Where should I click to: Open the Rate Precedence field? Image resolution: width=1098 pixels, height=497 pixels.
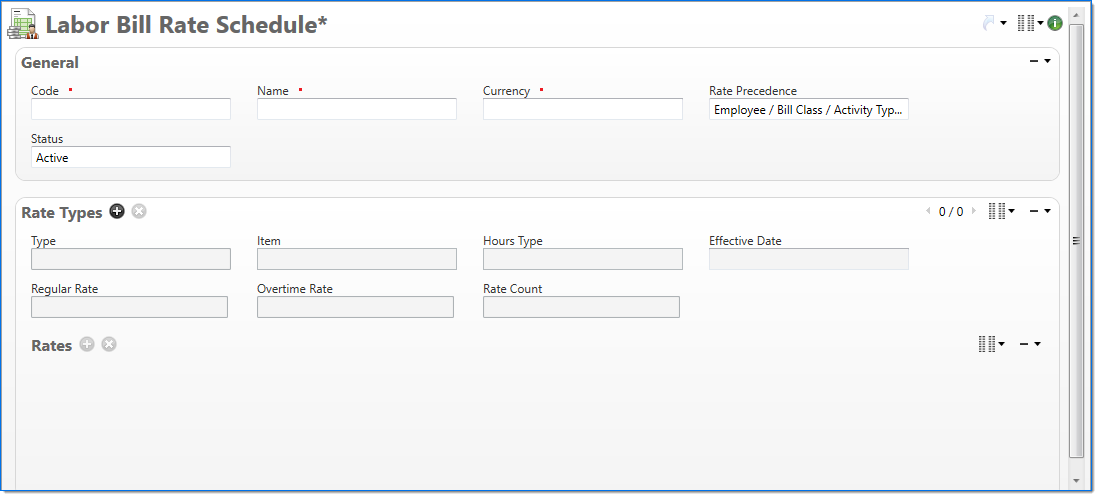(x=808, y=110)
